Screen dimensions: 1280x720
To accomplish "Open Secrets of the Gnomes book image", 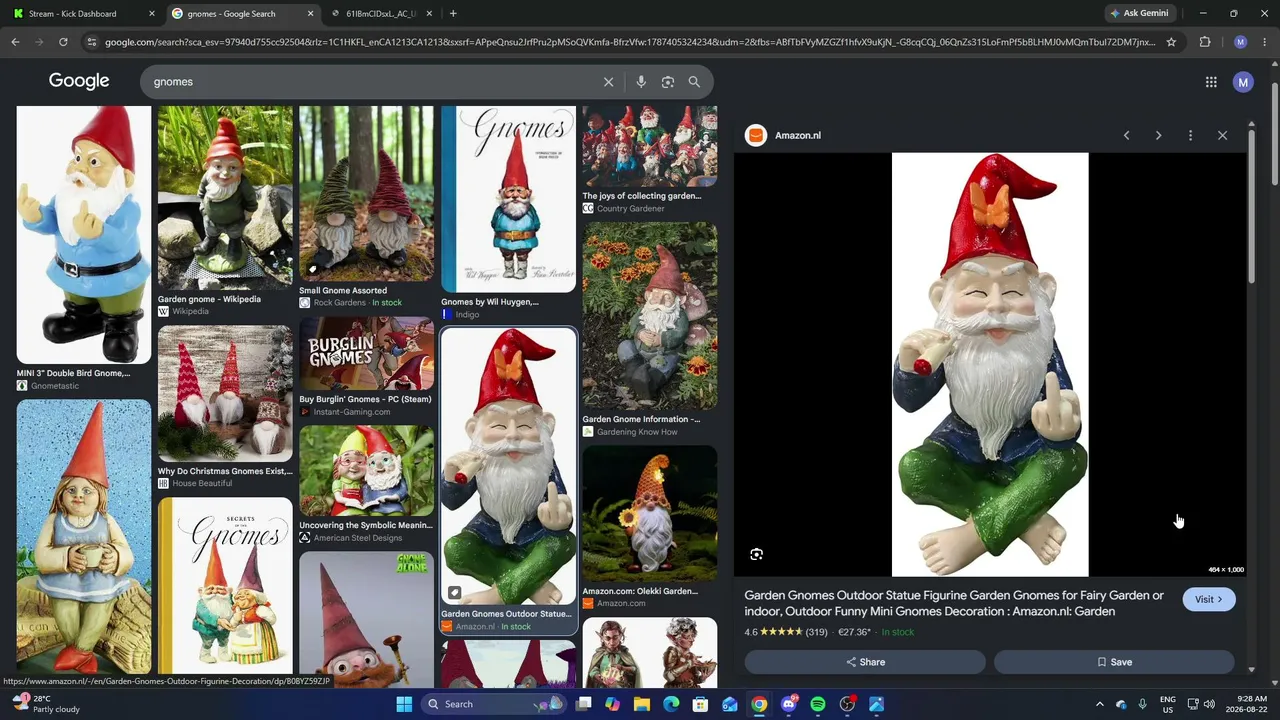I will pyautogui.click(x=225, y=585).
